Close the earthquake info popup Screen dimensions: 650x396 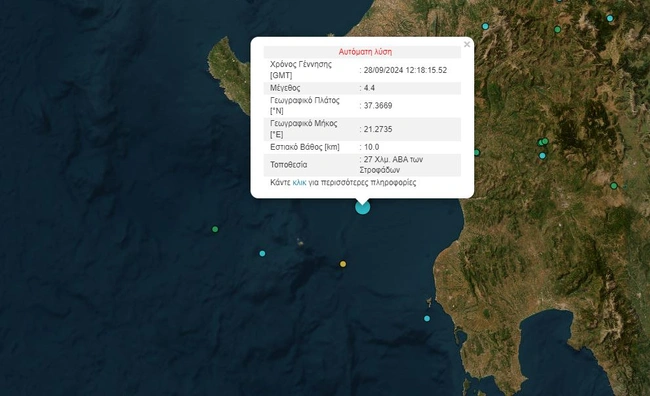pyautogui.click(x=467, y=44)
